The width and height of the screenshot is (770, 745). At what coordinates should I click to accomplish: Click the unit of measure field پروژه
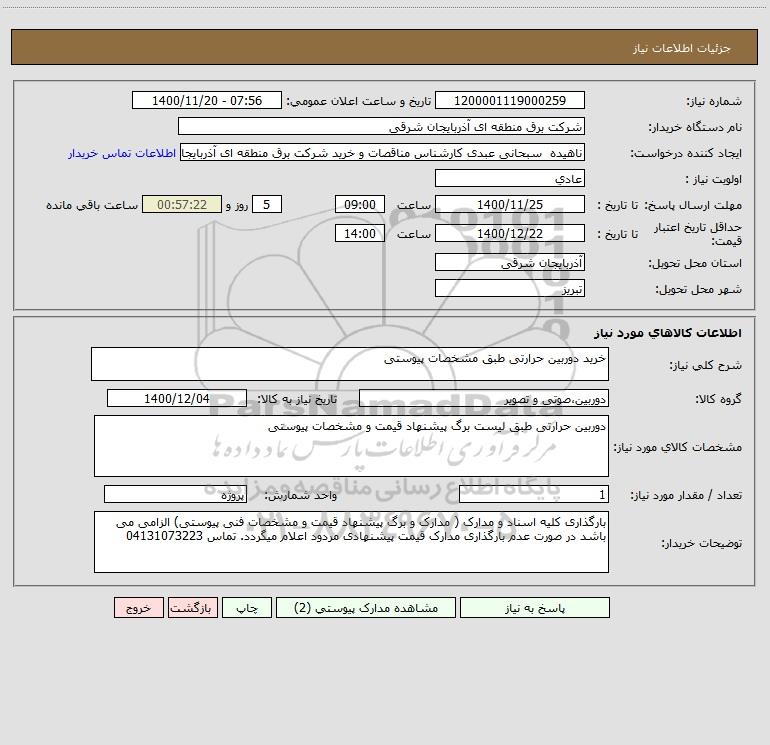pyautogui.click(x=175, y=495)
